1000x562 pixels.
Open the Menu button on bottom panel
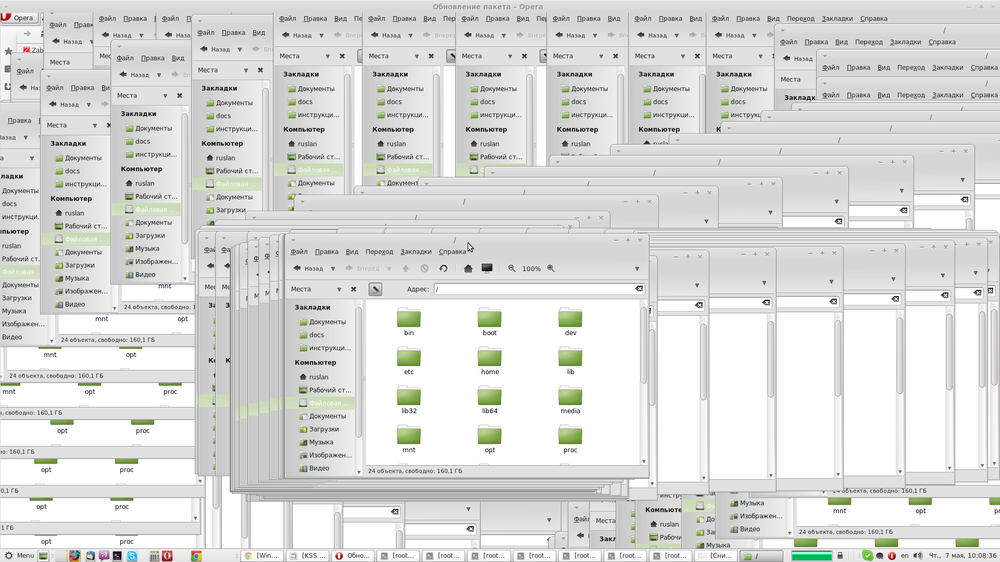coord(19,555)
